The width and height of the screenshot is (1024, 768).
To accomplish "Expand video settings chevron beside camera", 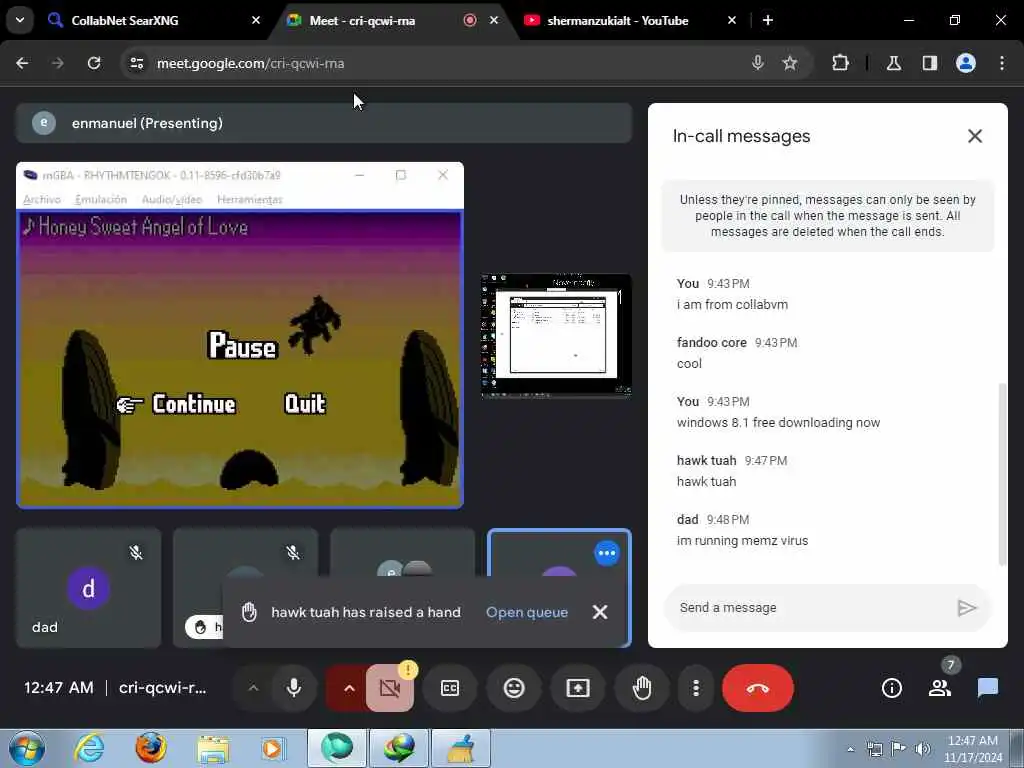I will pos(349,688).
